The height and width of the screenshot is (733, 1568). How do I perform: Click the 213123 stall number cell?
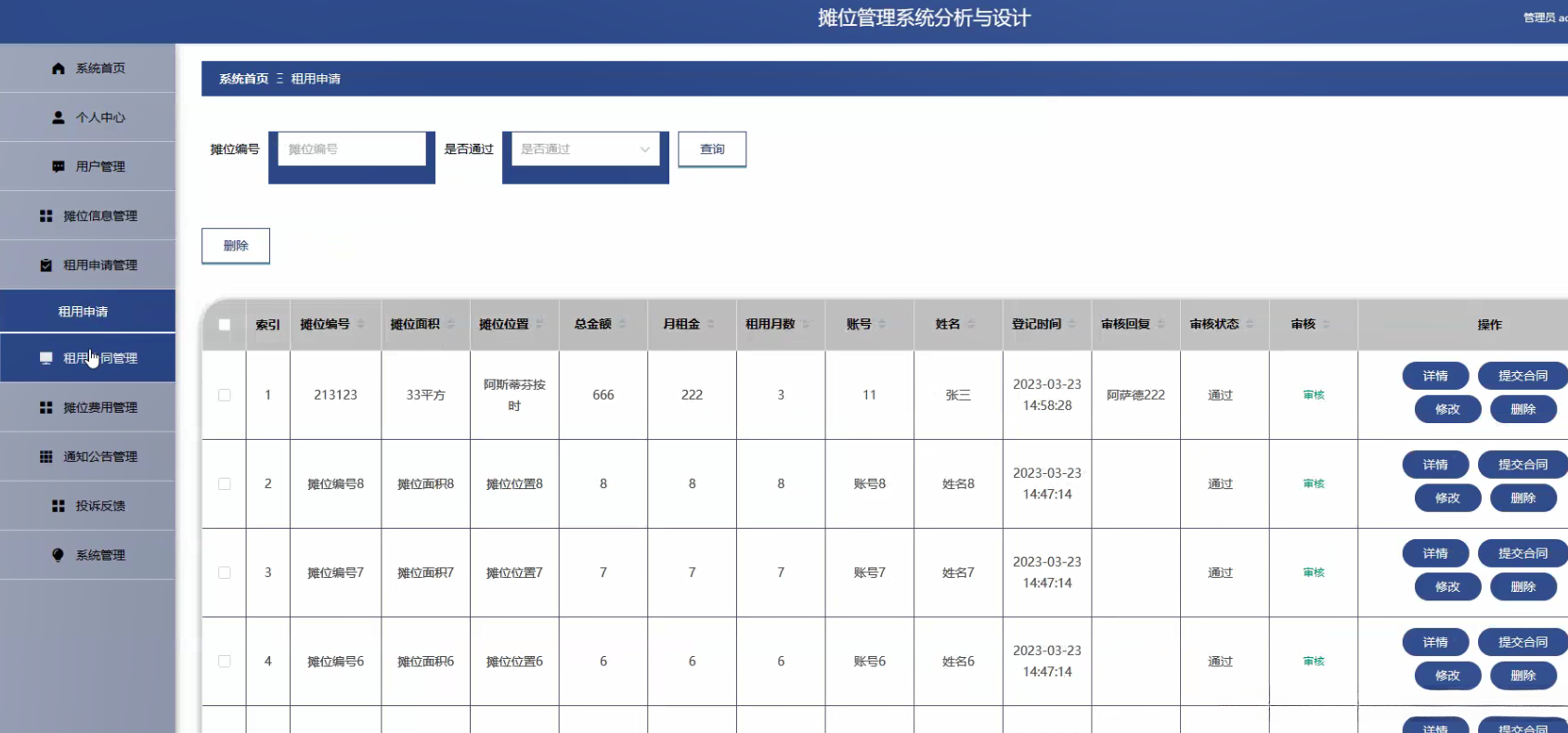tap(335, 395)
